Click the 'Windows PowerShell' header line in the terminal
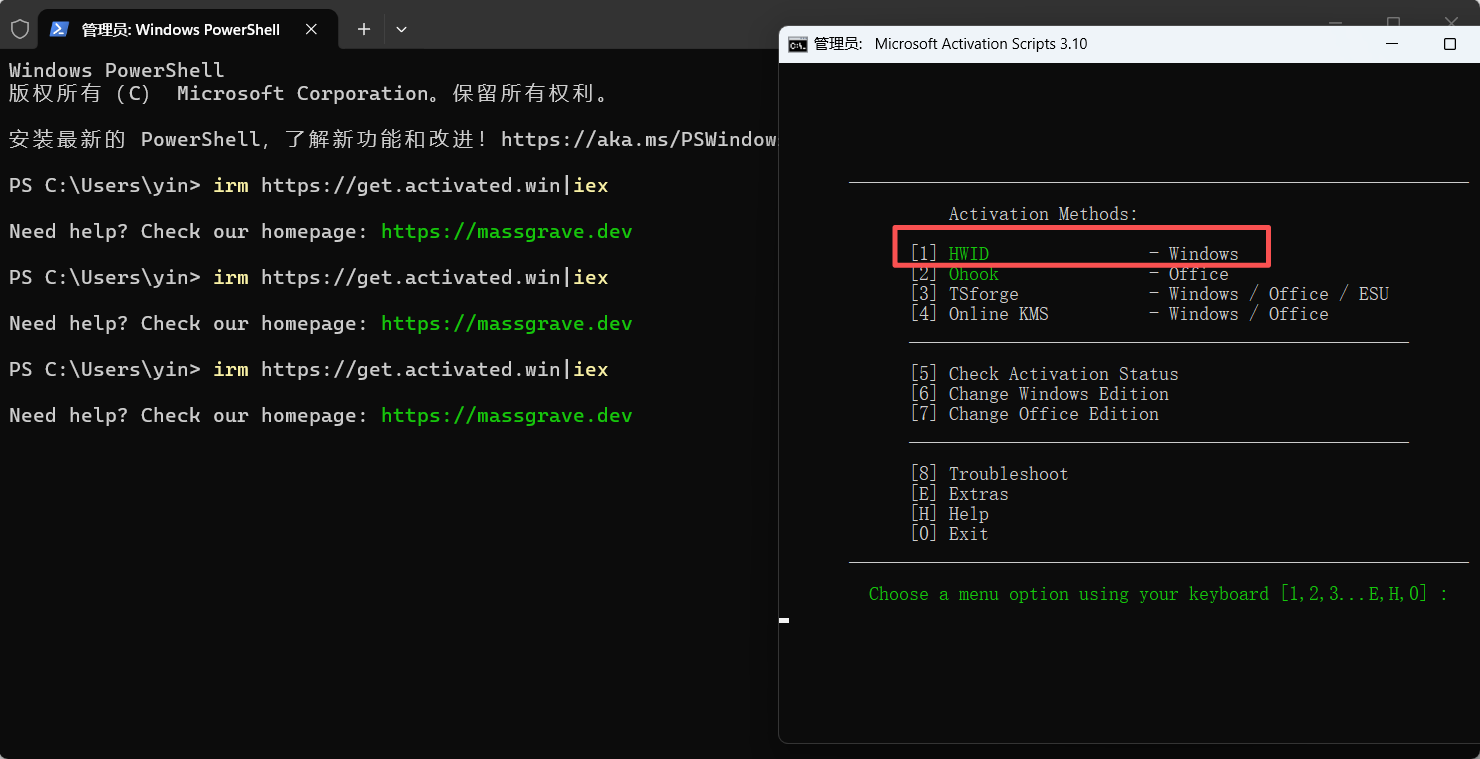This screenshot has height=759, width=1480. click(x=117, y=70)
